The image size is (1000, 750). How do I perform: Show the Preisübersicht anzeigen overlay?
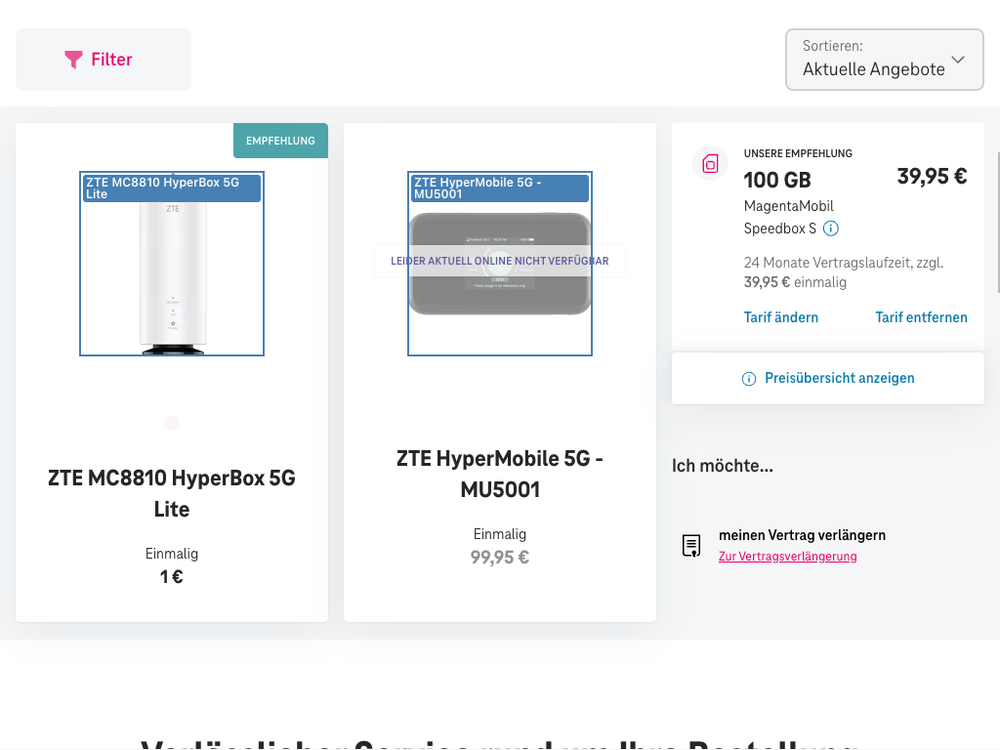pyautogui.click(x=840, y=378)
